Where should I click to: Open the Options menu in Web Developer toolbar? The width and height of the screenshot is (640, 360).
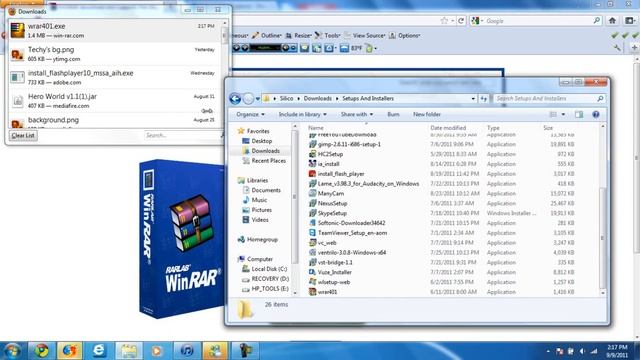point(404,36)
